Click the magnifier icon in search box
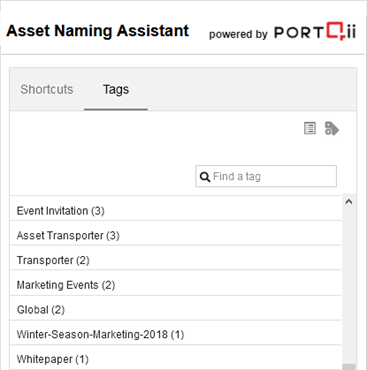 point(205,176)
